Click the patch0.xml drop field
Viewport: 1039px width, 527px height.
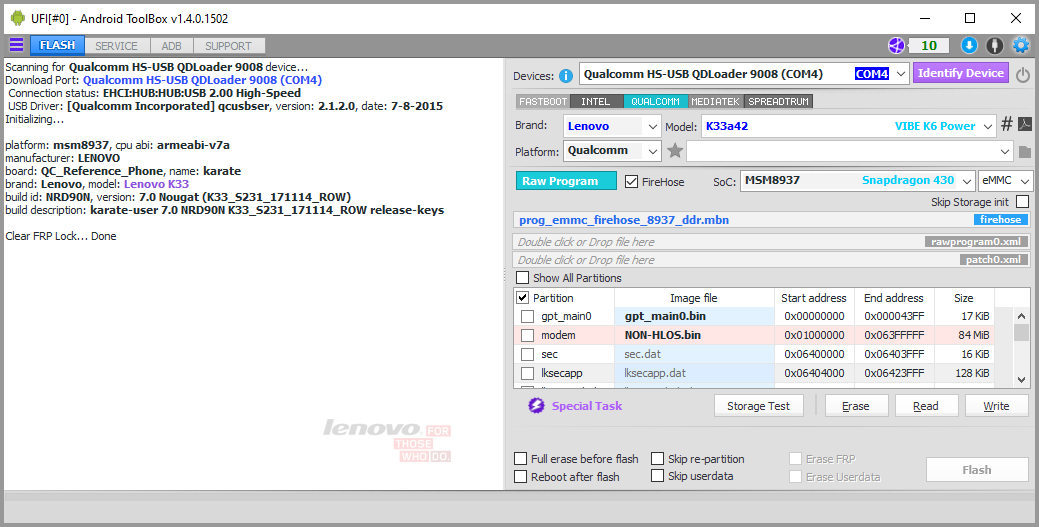tap(772, 260)
